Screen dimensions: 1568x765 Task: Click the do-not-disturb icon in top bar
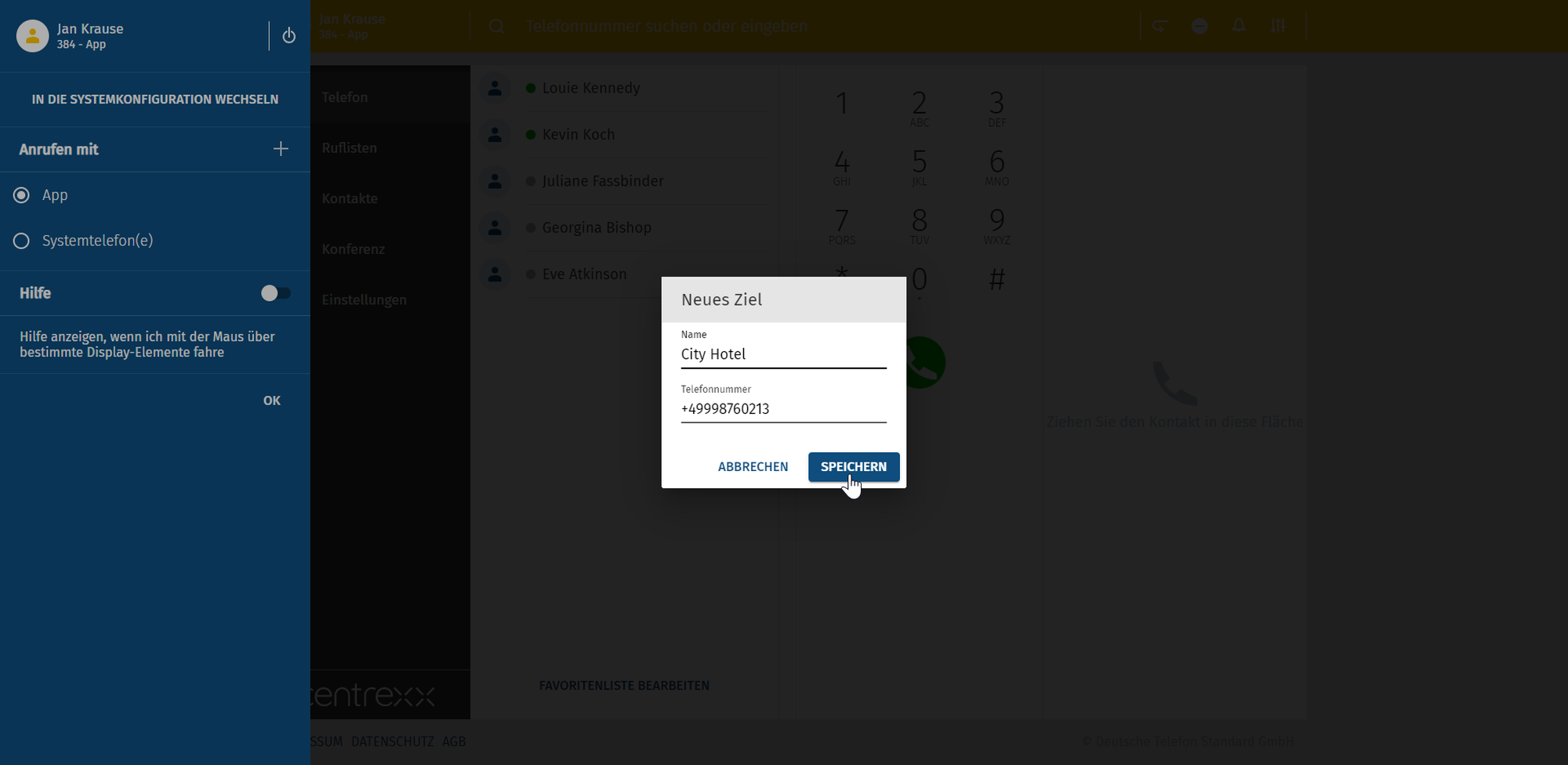tap(1200, 26)
